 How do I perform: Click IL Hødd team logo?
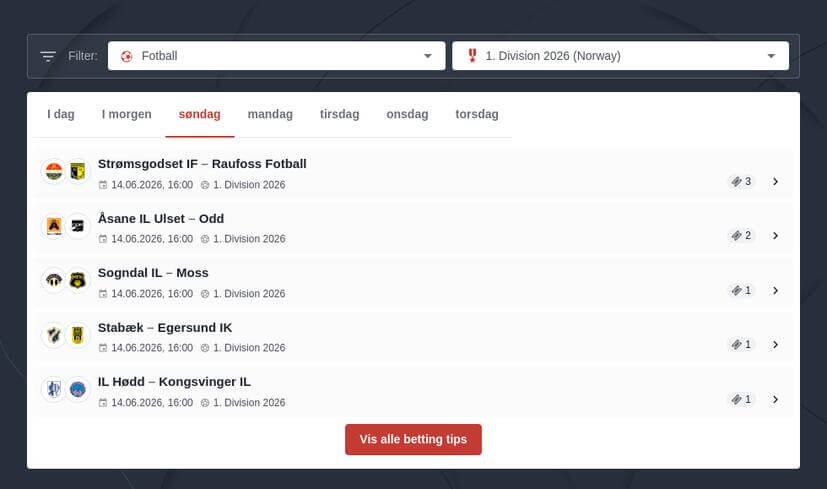[x=54, y=389]
